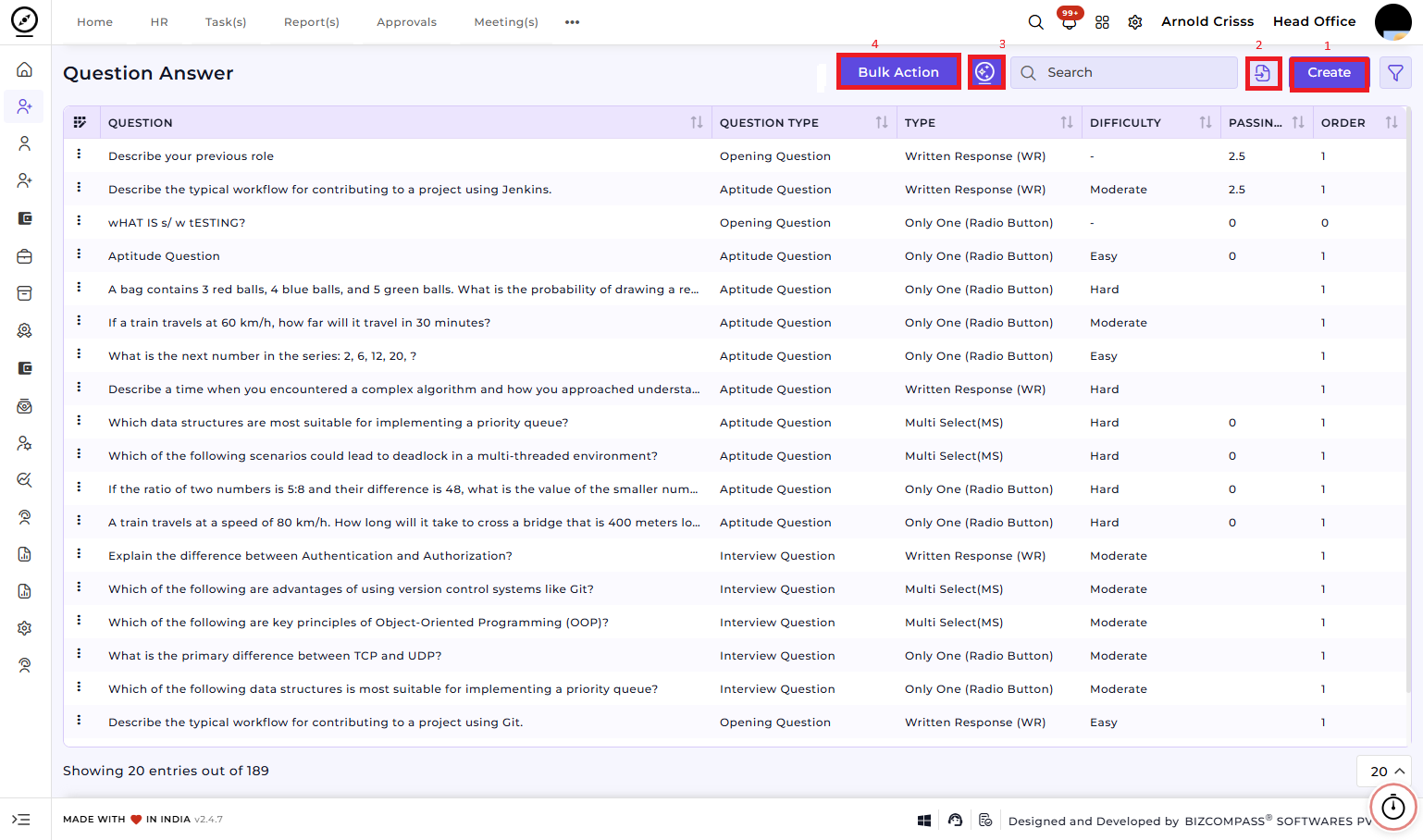Open row menu for train 60 km/h question

tap(79, 321)
